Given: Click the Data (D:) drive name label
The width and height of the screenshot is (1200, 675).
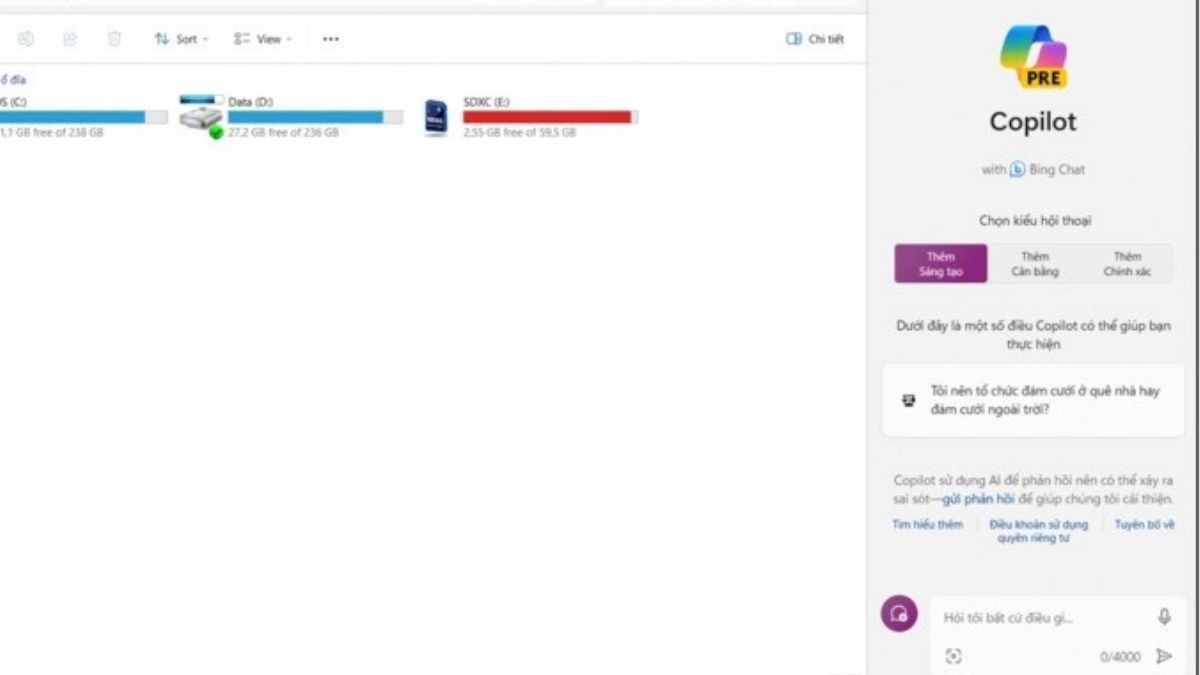Looking at the screenshot, I should 250,102.
